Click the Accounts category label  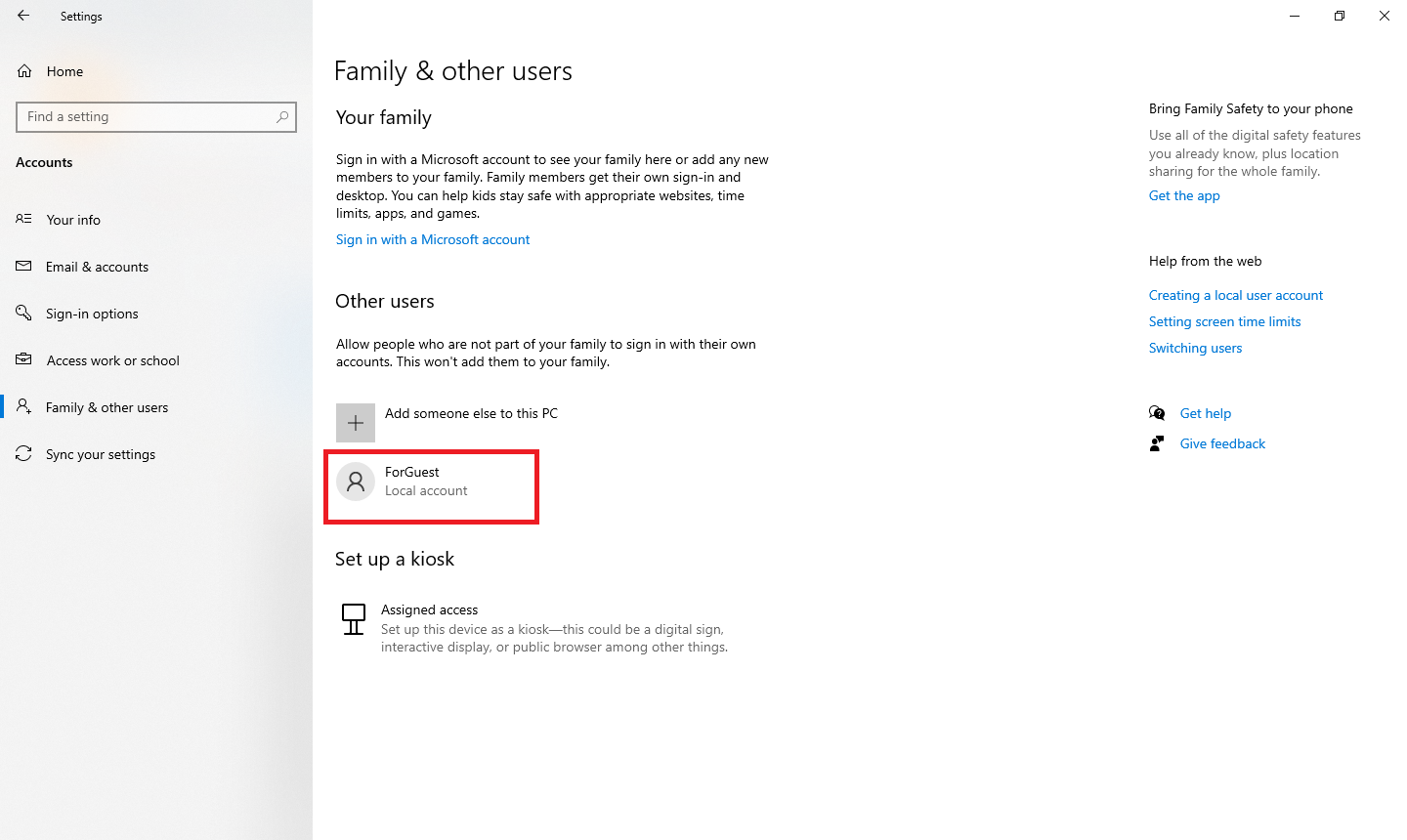tap(44, 162)
